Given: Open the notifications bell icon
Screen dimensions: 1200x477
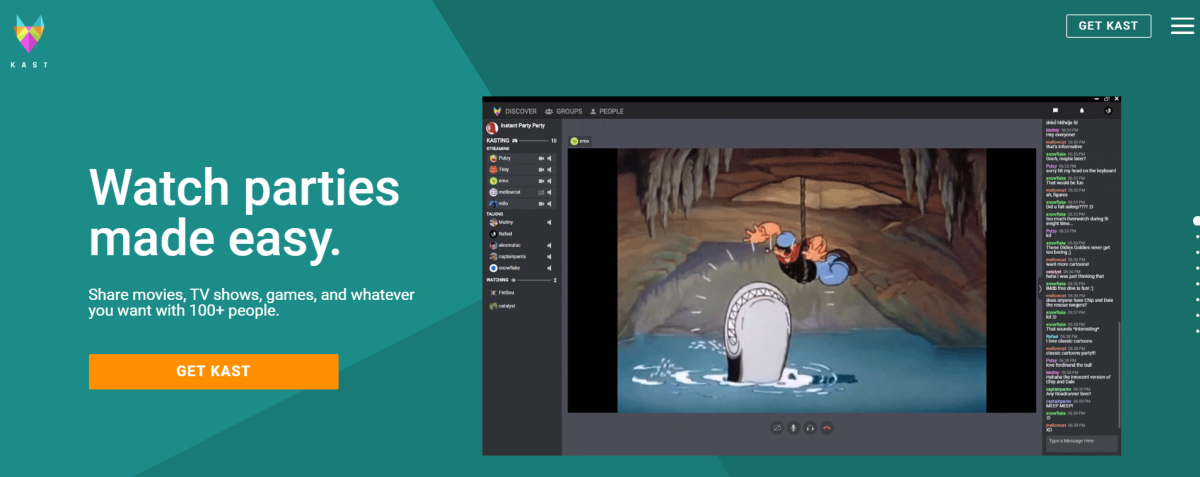Looking at the screenshot, I should 1081,110.
